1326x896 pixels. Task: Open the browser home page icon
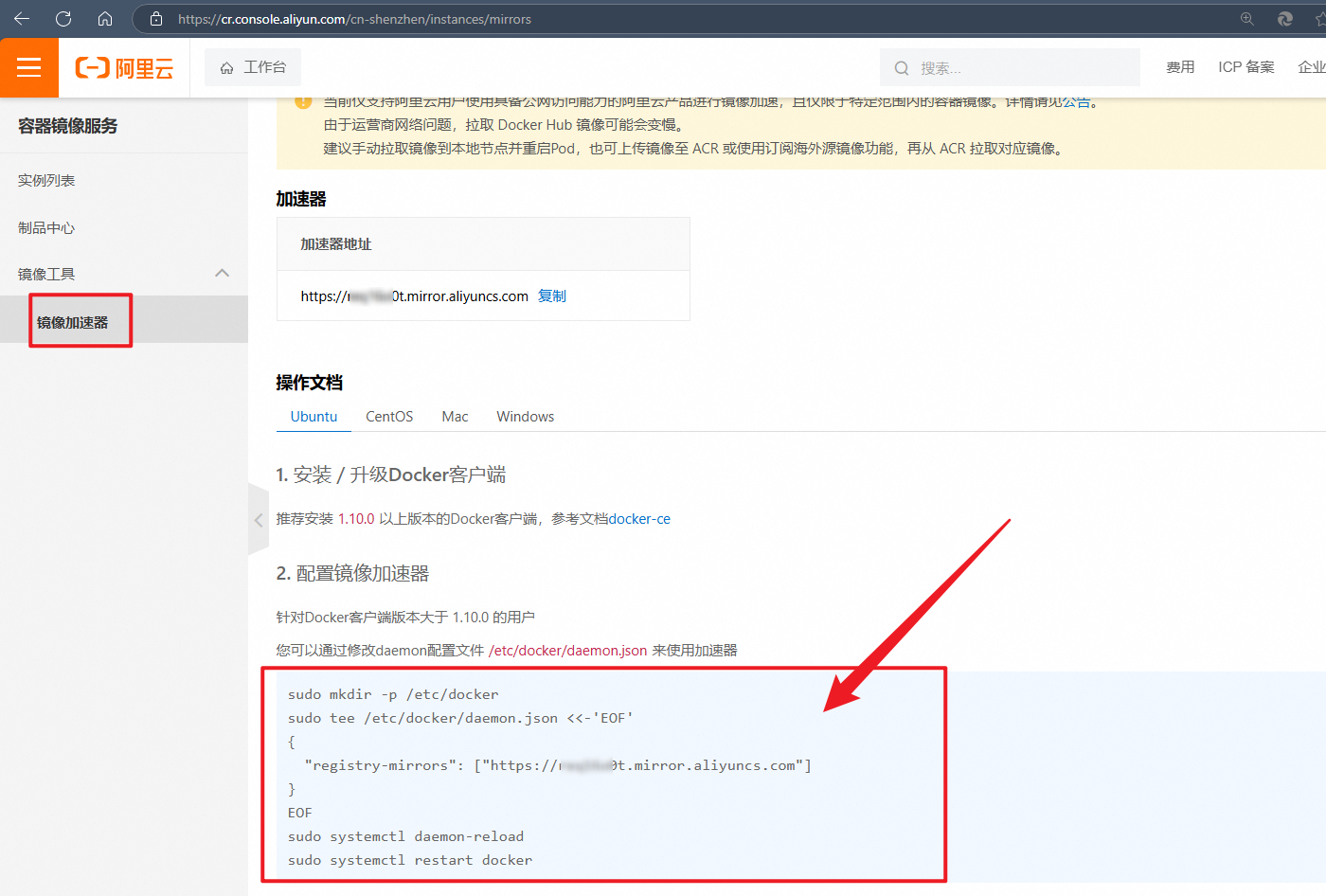[x=105, y=19]
